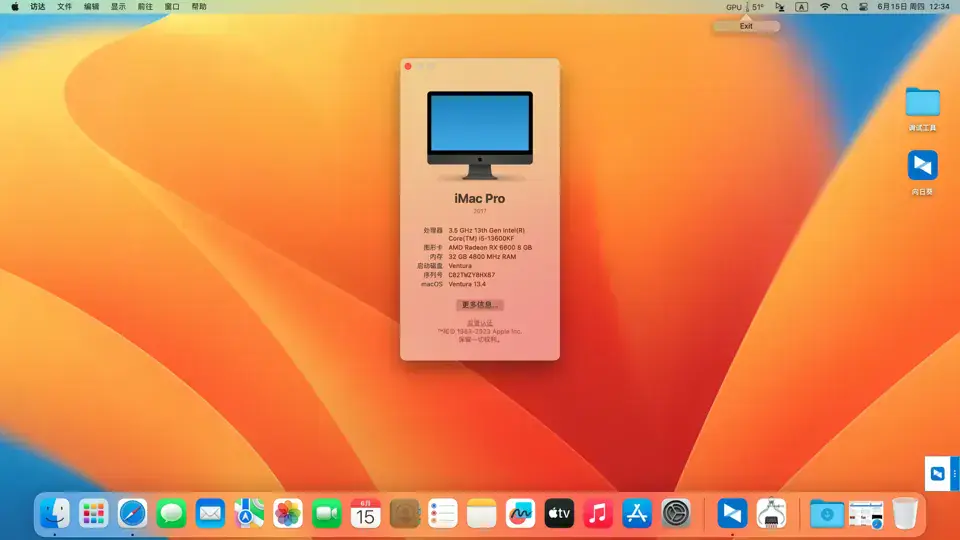Click the Sunlogin floating widget at screen edge
Screen dimensions: 960x540
click(x=942, y=473)
